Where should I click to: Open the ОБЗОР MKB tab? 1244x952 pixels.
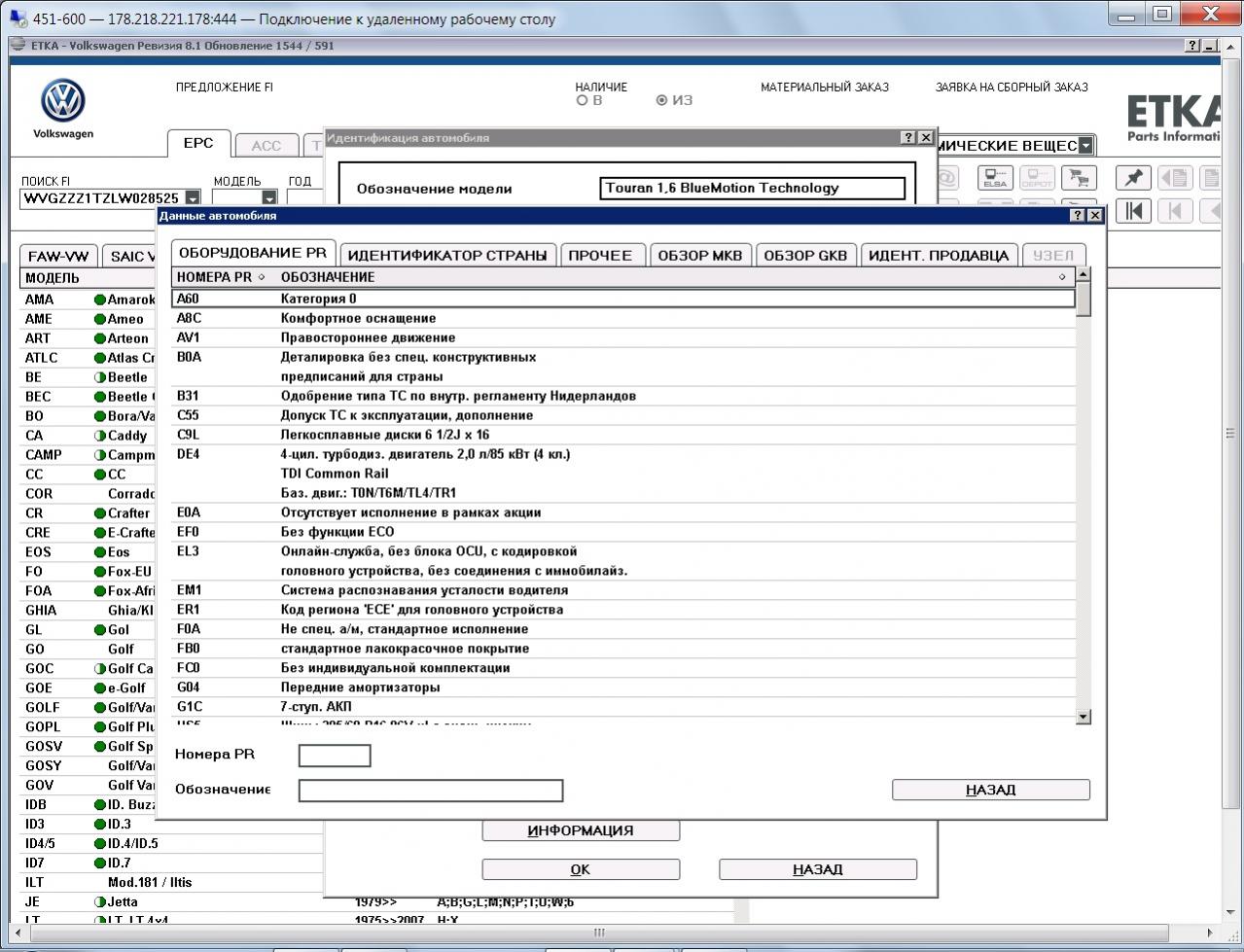[700, 256]
